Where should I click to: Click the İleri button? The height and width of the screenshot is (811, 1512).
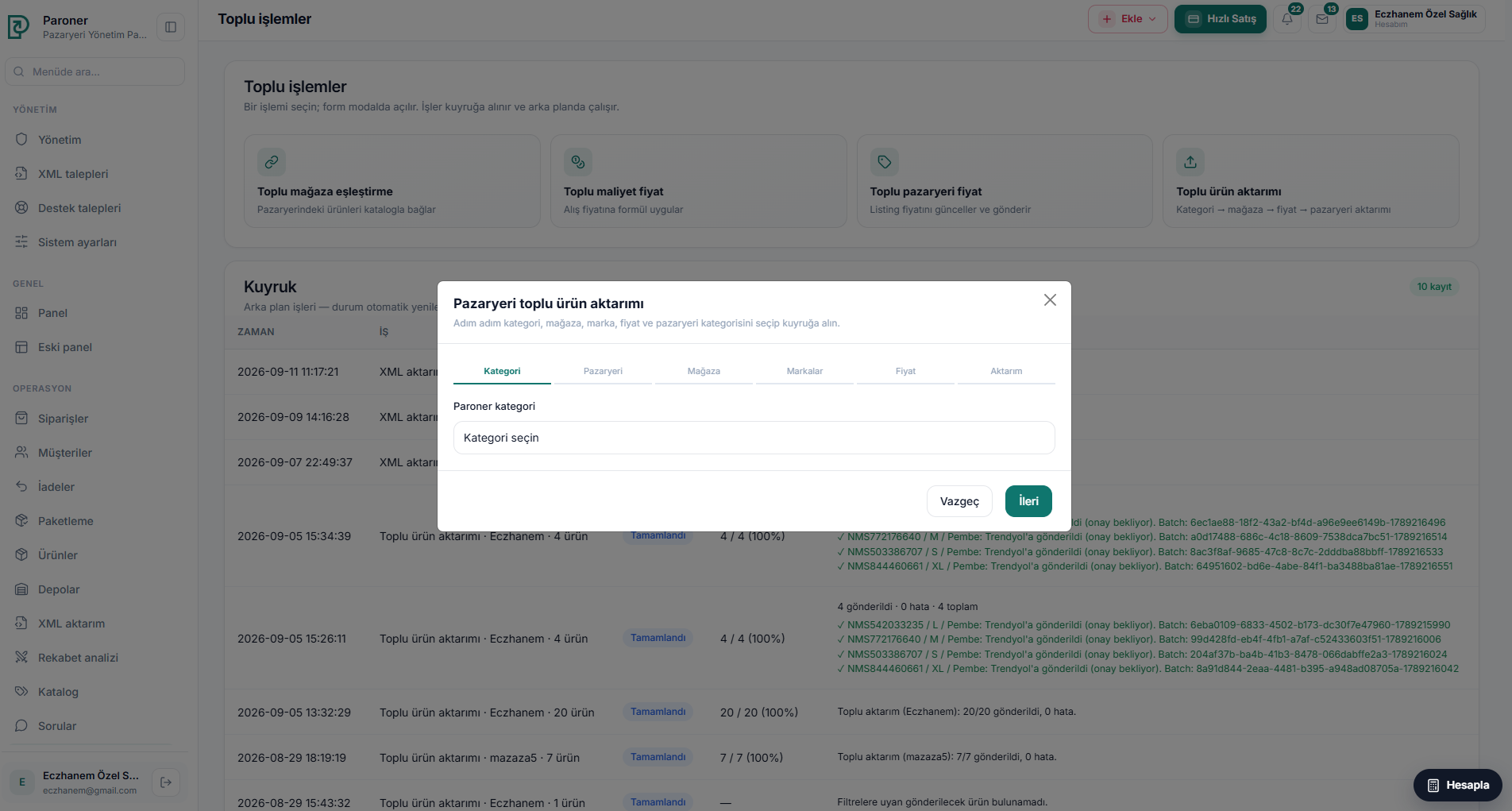(x=1028, y=501)
